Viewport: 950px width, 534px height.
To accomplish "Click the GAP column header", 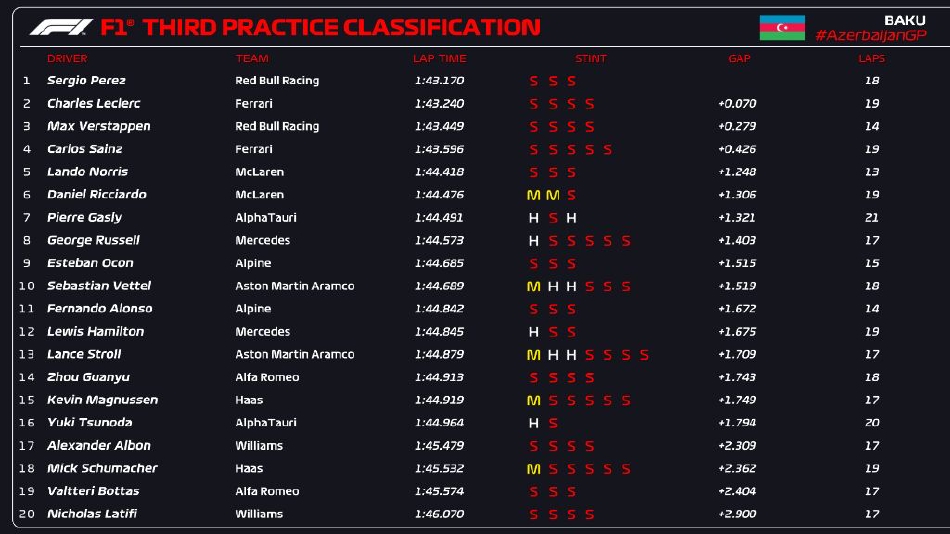I will [x=739, y=59].
